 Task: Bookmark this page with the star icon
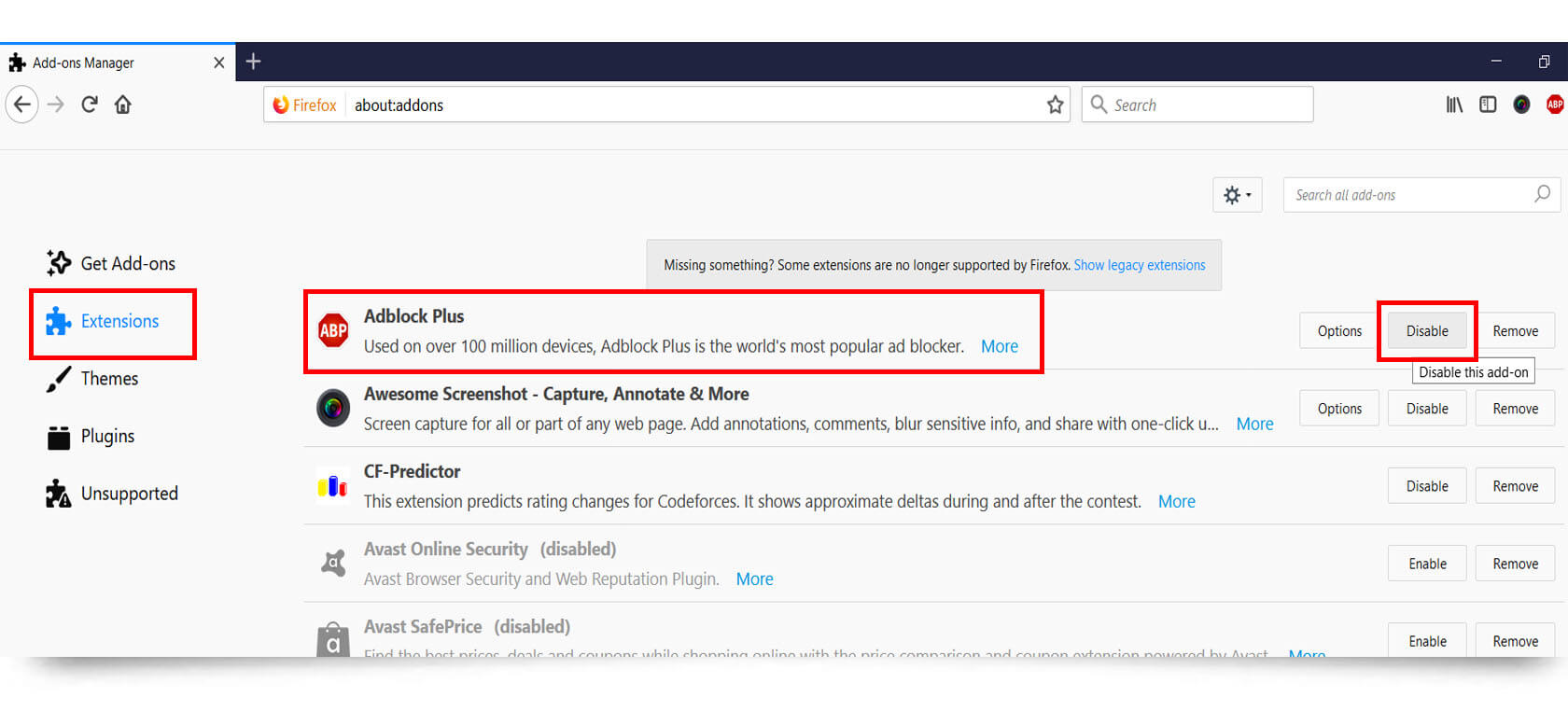[x=1055, y=105]
